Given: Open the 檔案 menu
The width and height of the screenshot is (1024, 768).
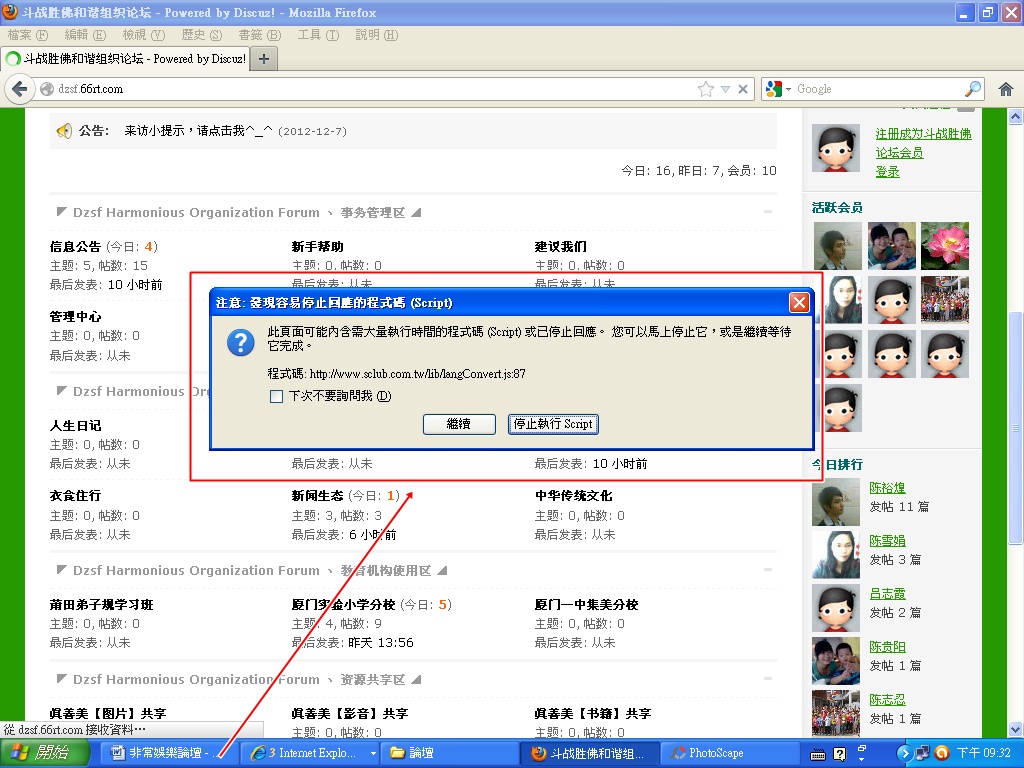Looking at the screenshot, I should point(27,35).
